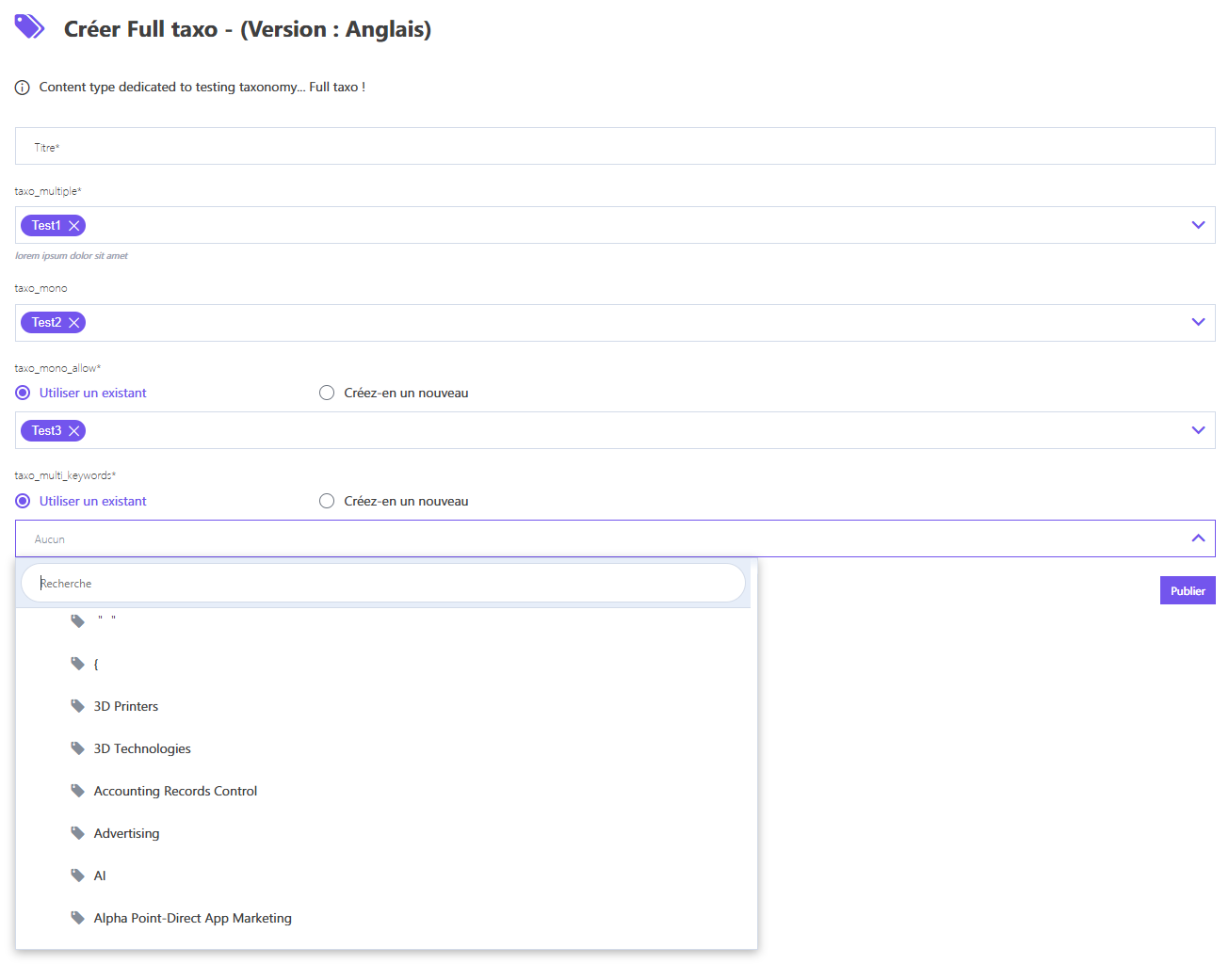This screenshot has height=980, width=1229.
Task: Focus the Titre input field
Action: 615,146
